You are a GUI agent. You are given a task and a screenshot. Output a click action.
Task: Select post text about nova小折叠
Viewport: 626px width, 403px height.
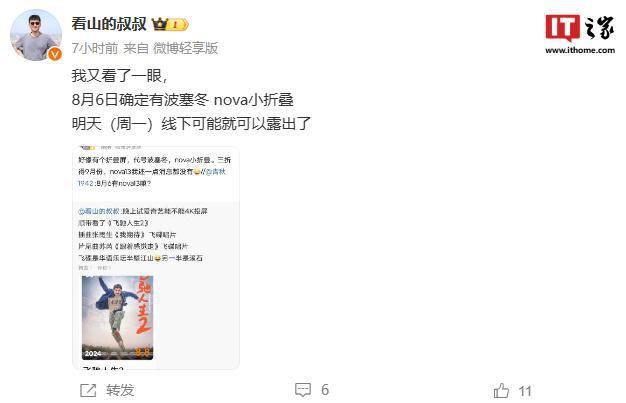tap(182, 99)
